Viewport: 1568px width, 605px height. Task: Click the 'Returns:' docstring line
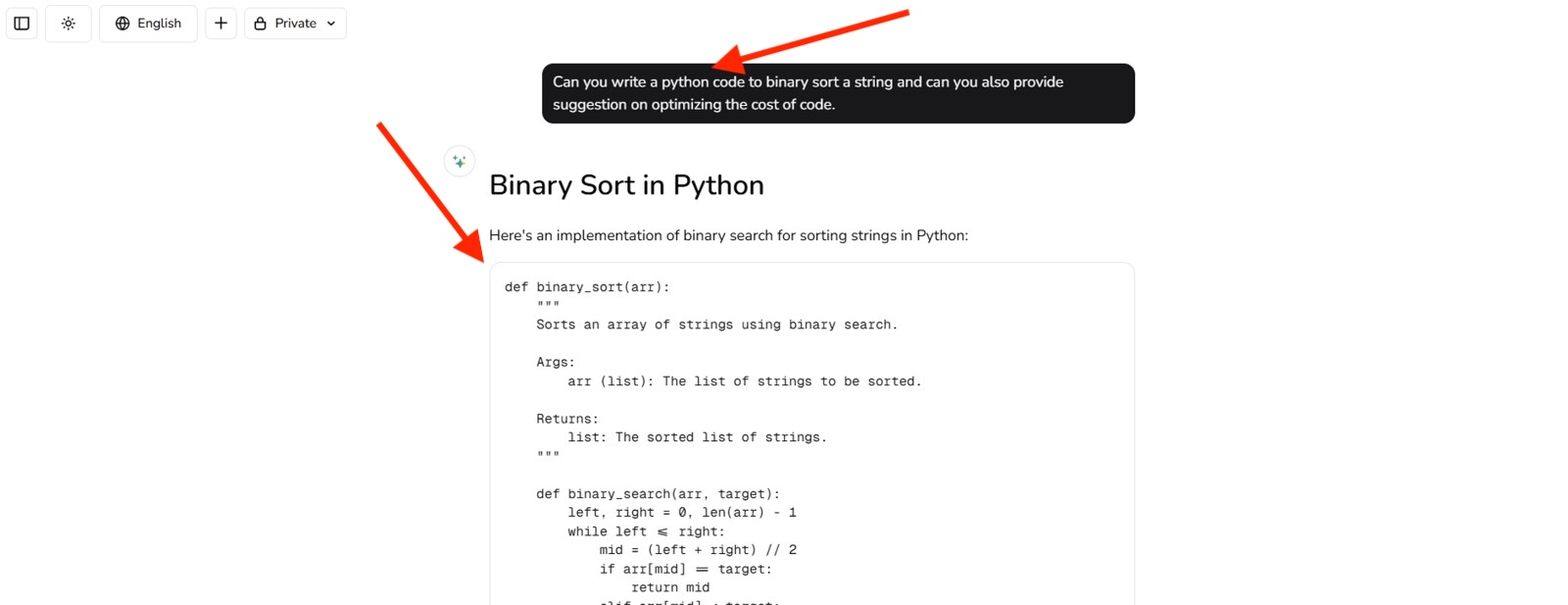tap(567, 419)
